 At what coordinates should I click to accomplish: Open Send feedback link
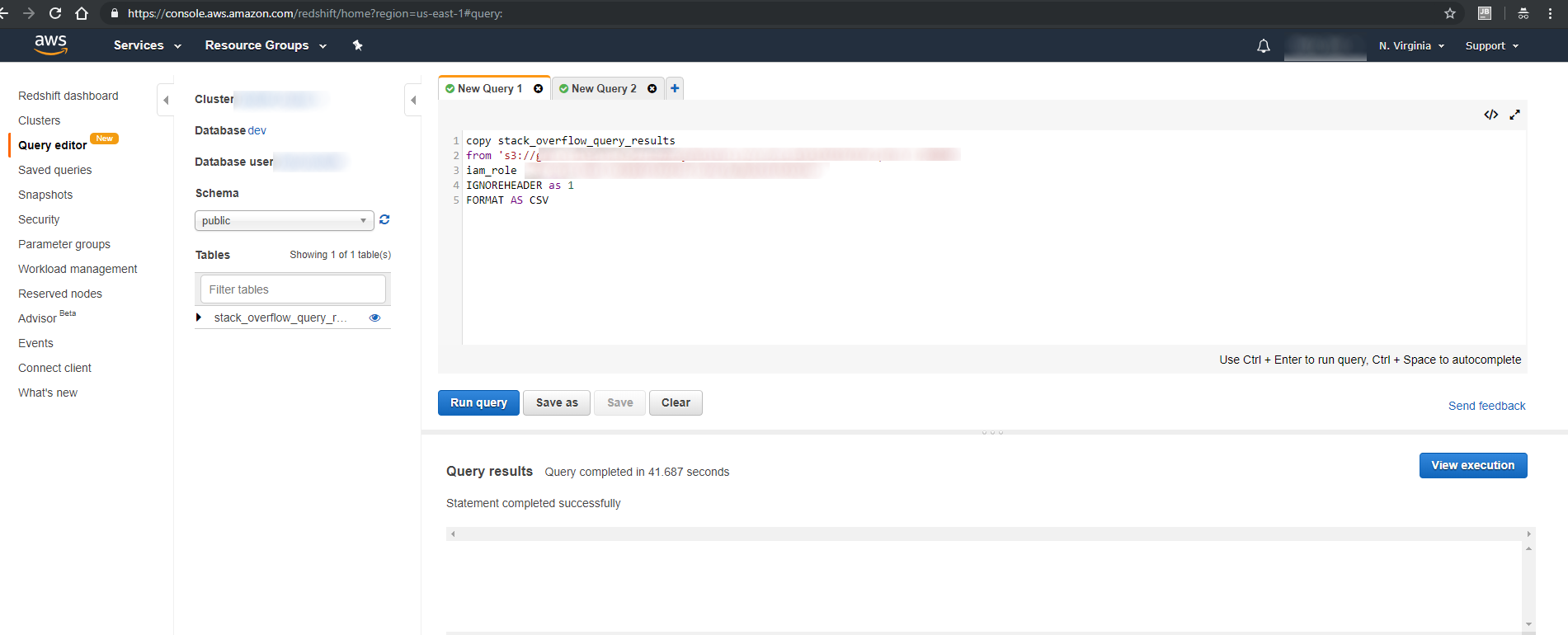pos(1486,406)
